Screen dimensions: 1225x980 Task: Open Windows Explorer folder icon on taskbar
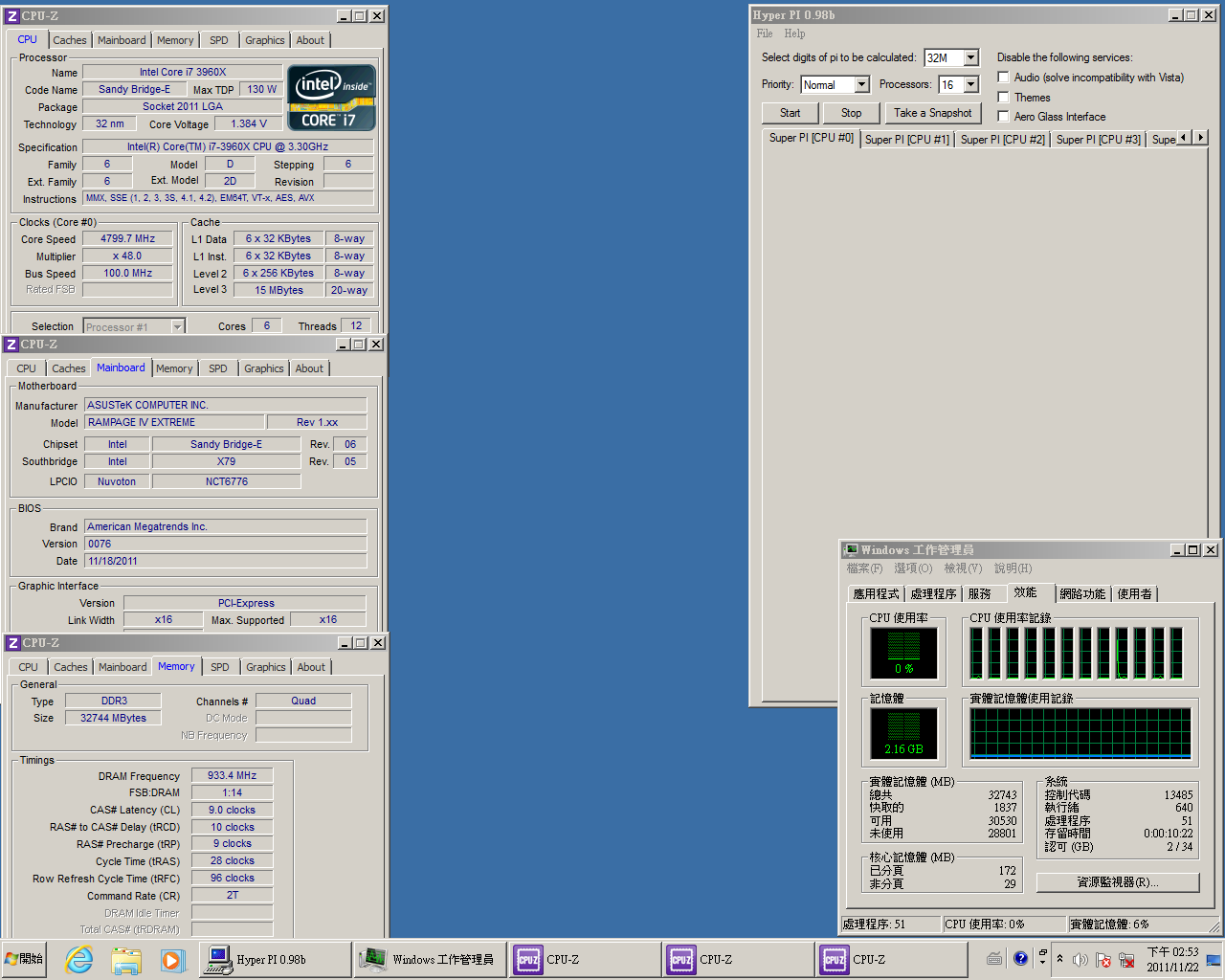125,959
